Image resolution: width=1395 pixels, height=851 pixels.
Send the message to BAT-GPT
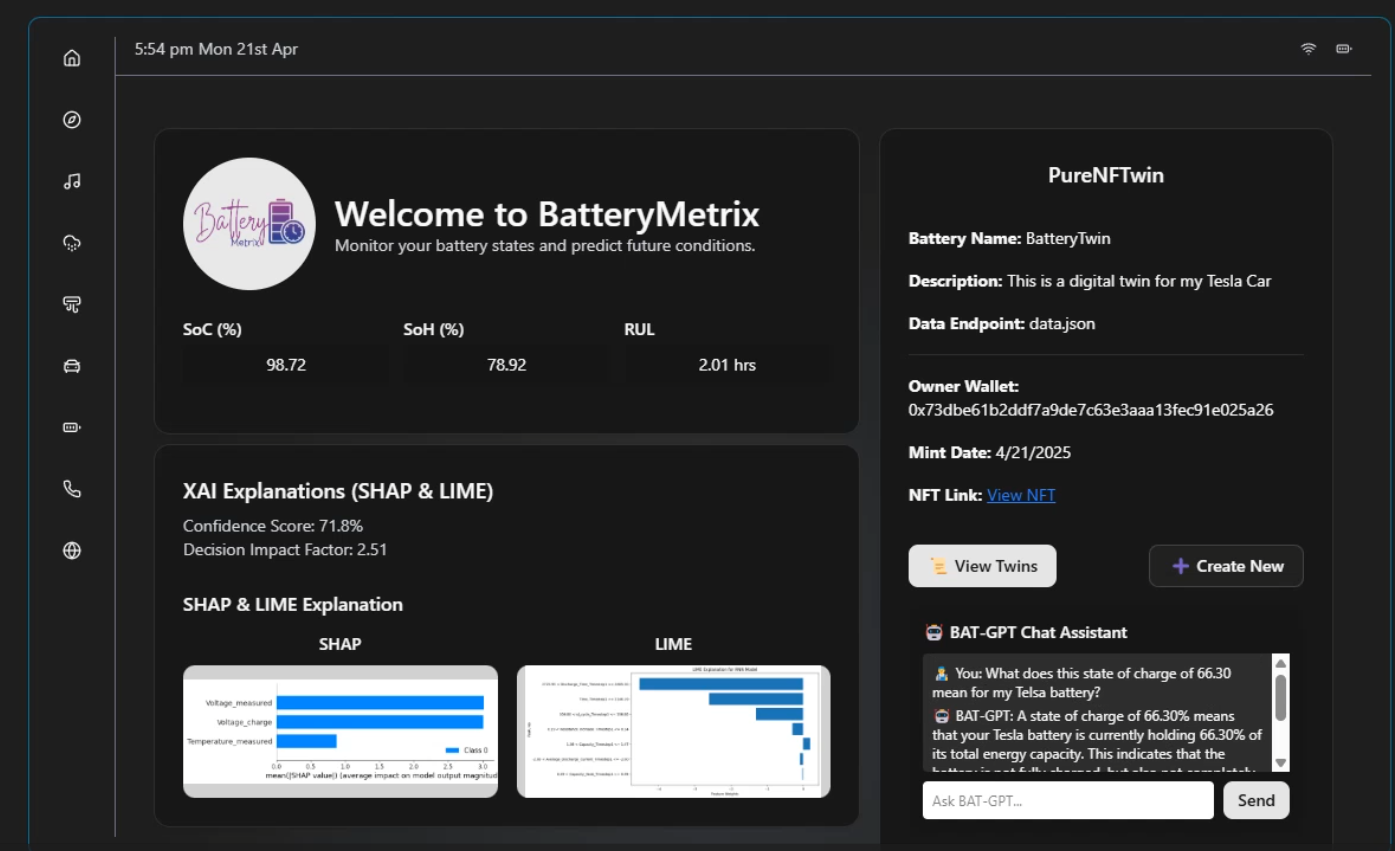pyautogui.click(x=1256, y=800)
